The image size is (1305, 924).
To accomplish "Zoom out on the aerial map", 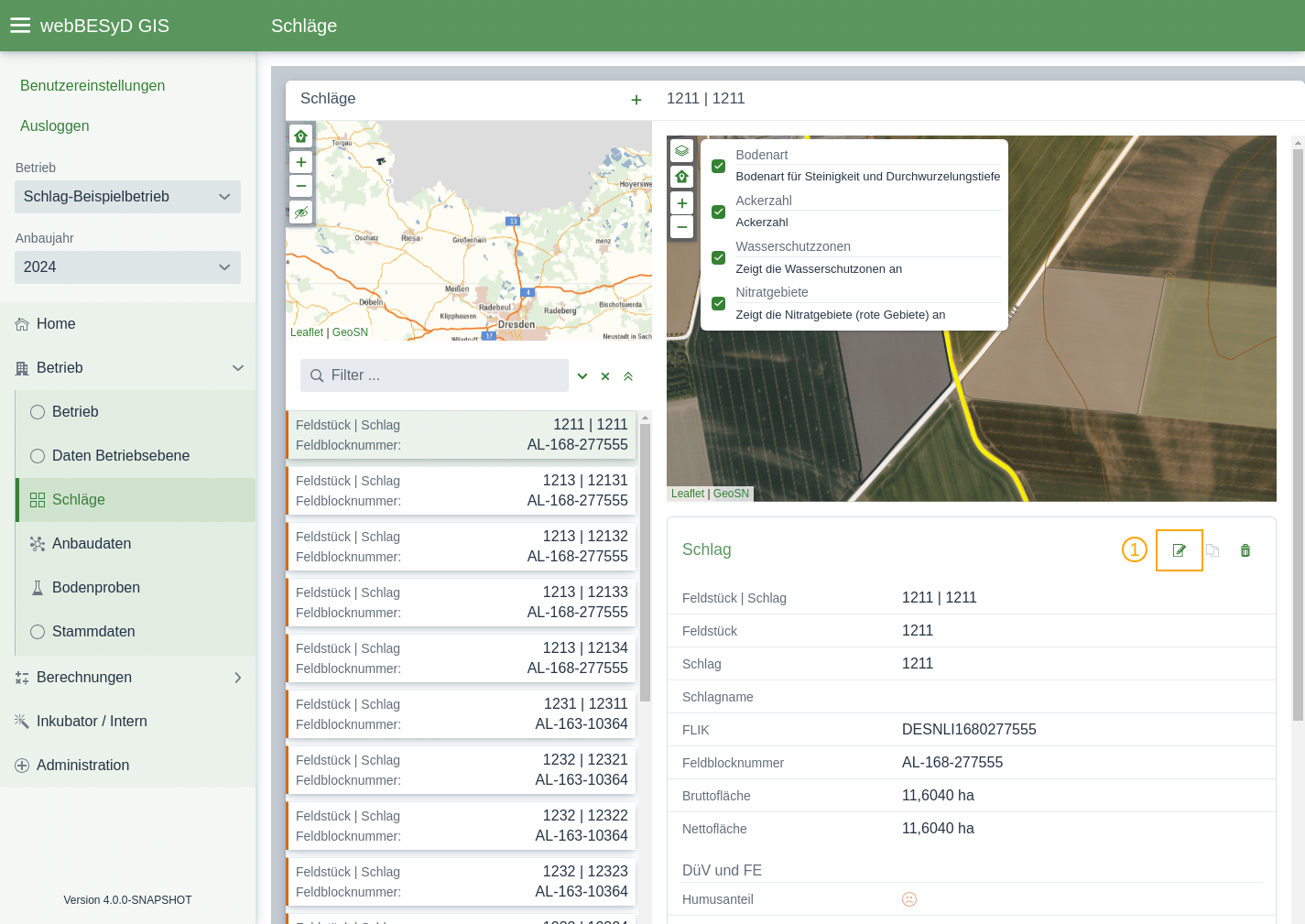I will pyautogui.click(x=681, y=227).
